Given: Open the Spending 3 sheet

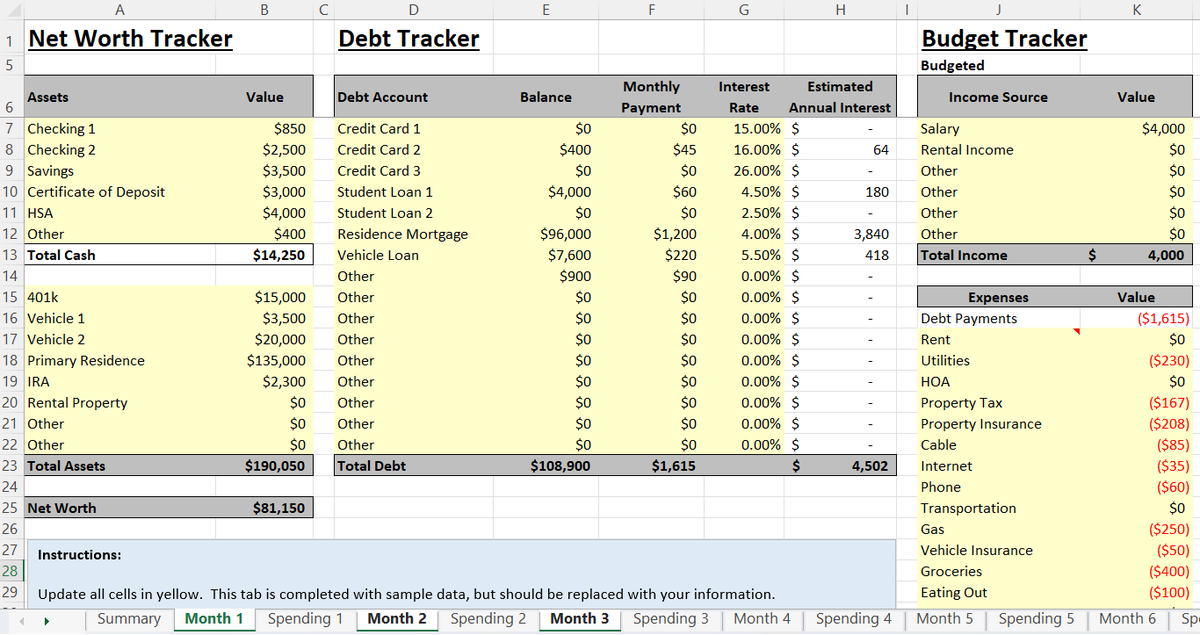Looking at the screenshot, I should (671, 619).
